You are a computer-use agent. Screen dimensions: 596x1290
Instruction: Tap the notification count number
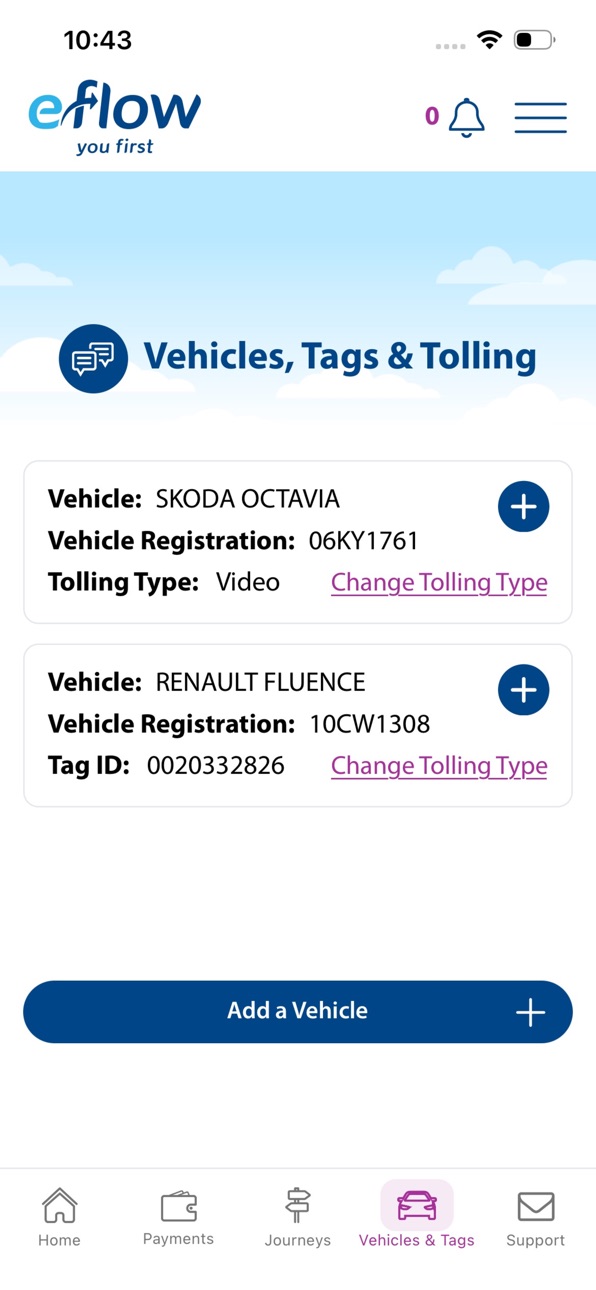pyautogui.click(x=432, y=116)
